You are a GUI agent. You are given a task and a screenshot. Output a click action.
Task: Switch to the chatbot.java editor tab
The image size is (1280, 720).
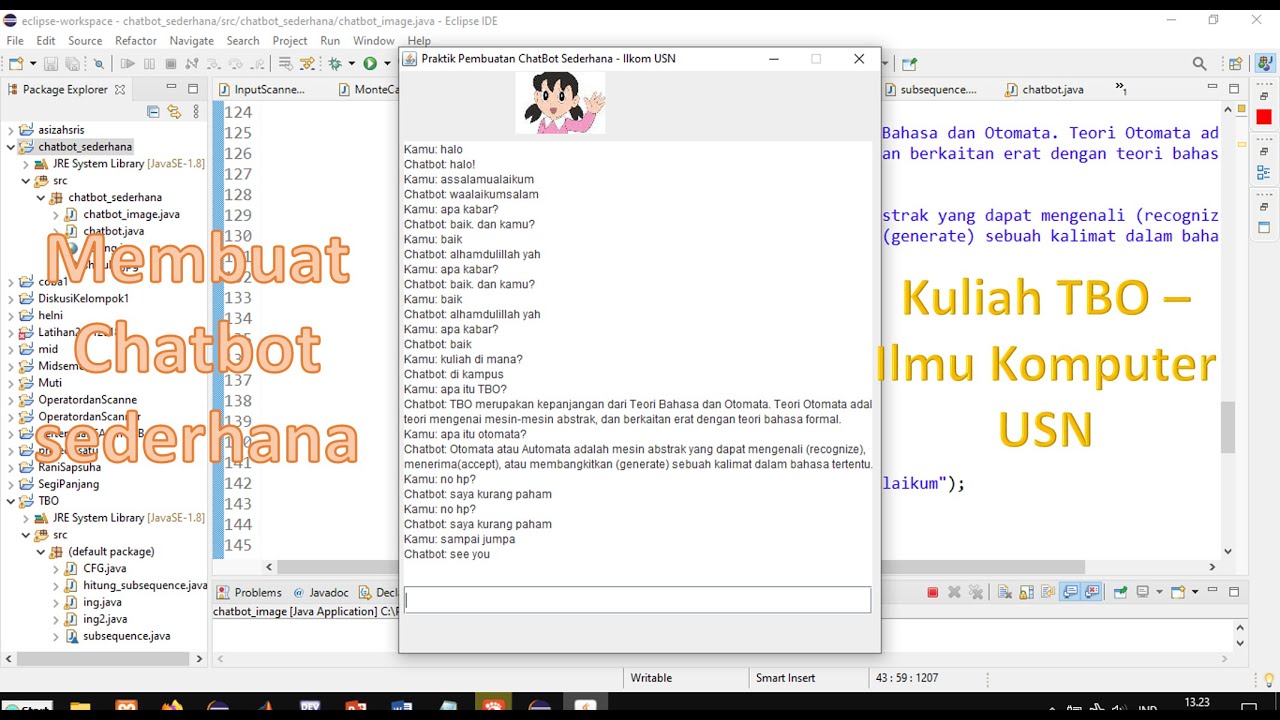(x=1044, y=89)
